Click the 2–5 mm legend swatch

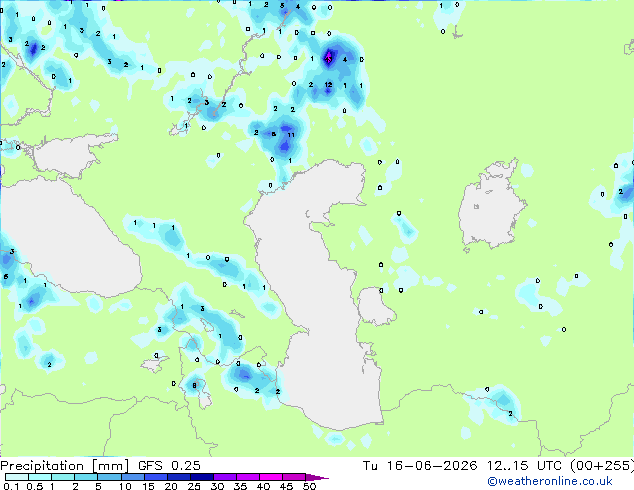(x=86, y=477)
